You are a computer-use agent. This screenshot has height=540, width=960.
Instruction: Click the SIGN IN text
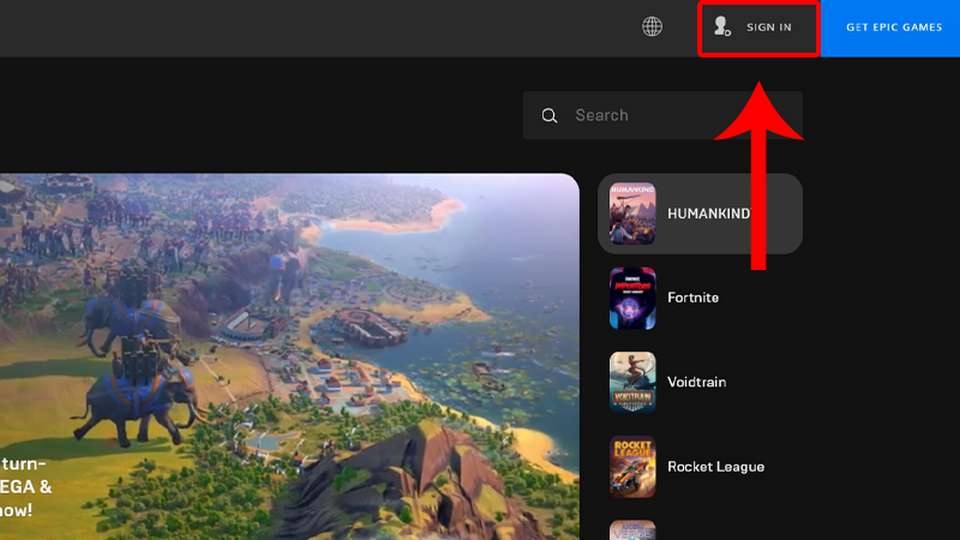click(x=769, y=28)
